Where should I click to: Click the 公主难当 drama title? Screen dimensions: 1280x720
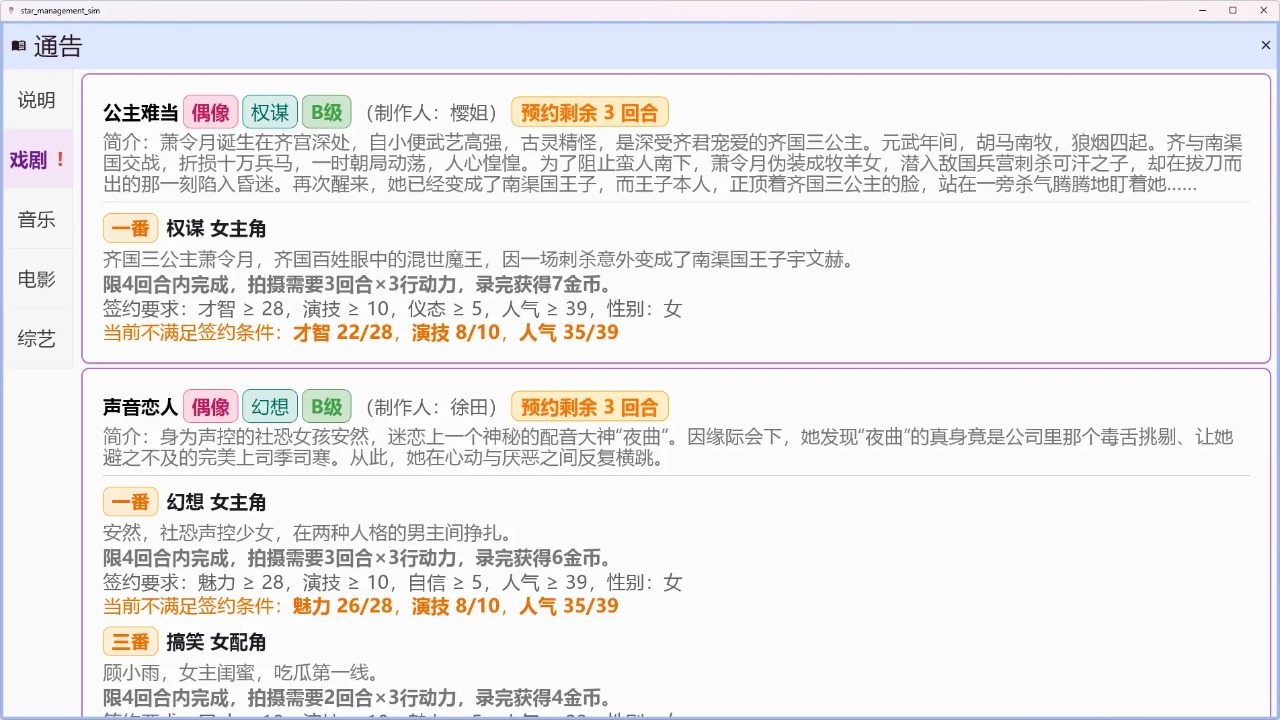(x=140, y=112)
